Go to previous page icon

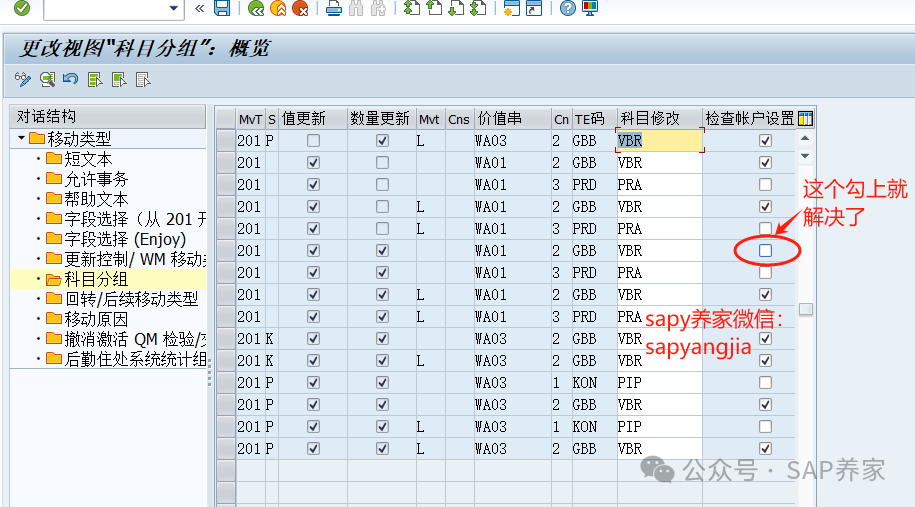[x=434, y=8]
